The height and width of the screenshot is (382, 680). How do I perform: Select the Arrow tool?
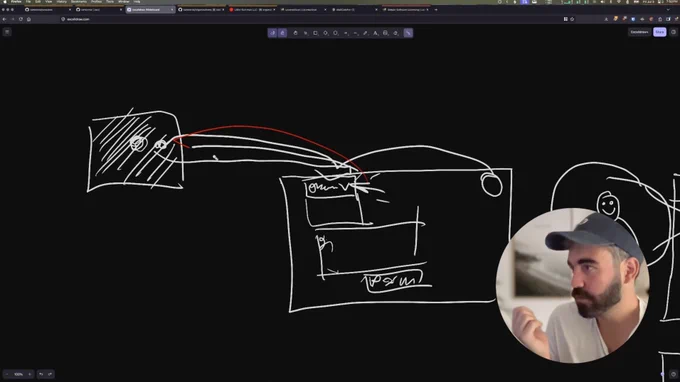(x=346, y=33)
